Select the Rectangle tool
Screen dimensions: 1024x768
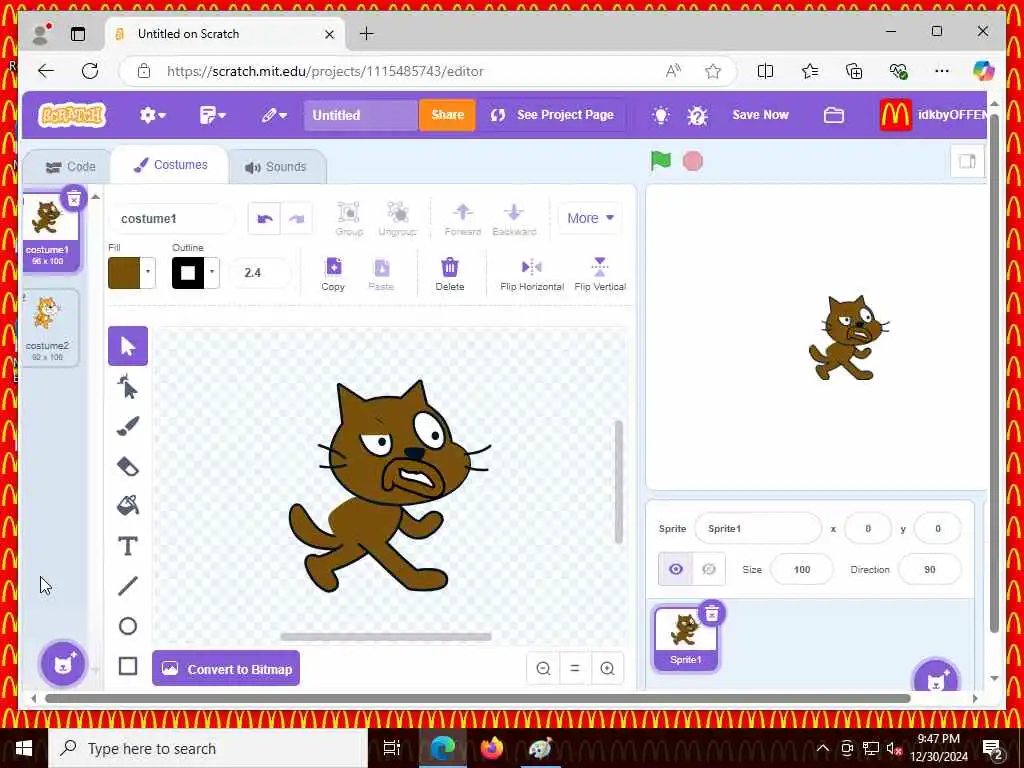point(127,666)
